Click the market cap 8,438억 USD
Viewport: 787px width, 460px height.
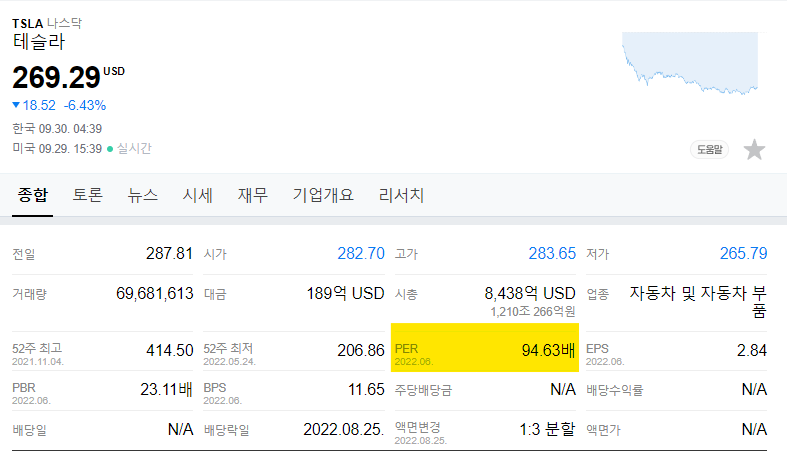point(530,293)
